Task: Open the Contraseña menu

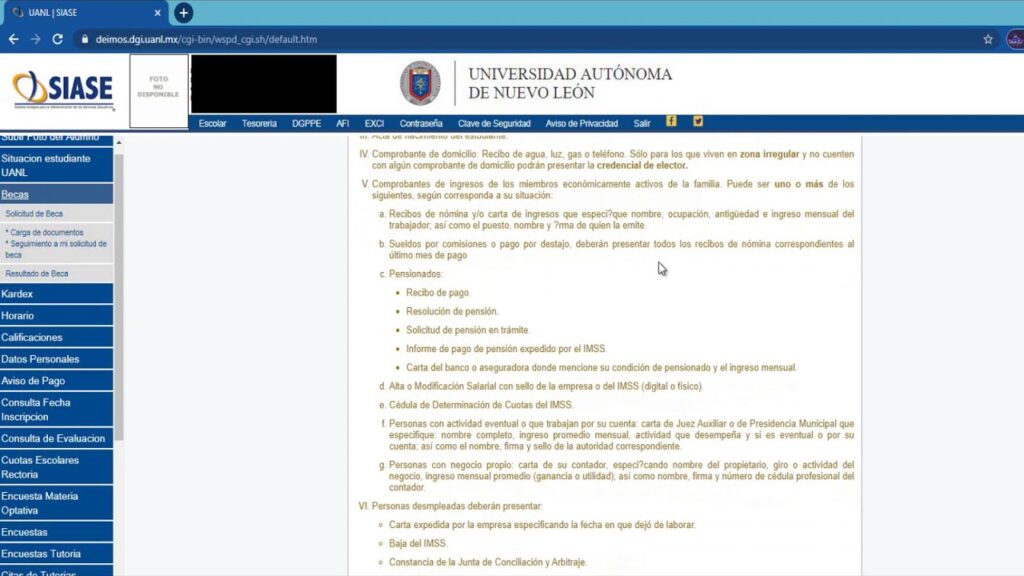Action: (421, 123)
